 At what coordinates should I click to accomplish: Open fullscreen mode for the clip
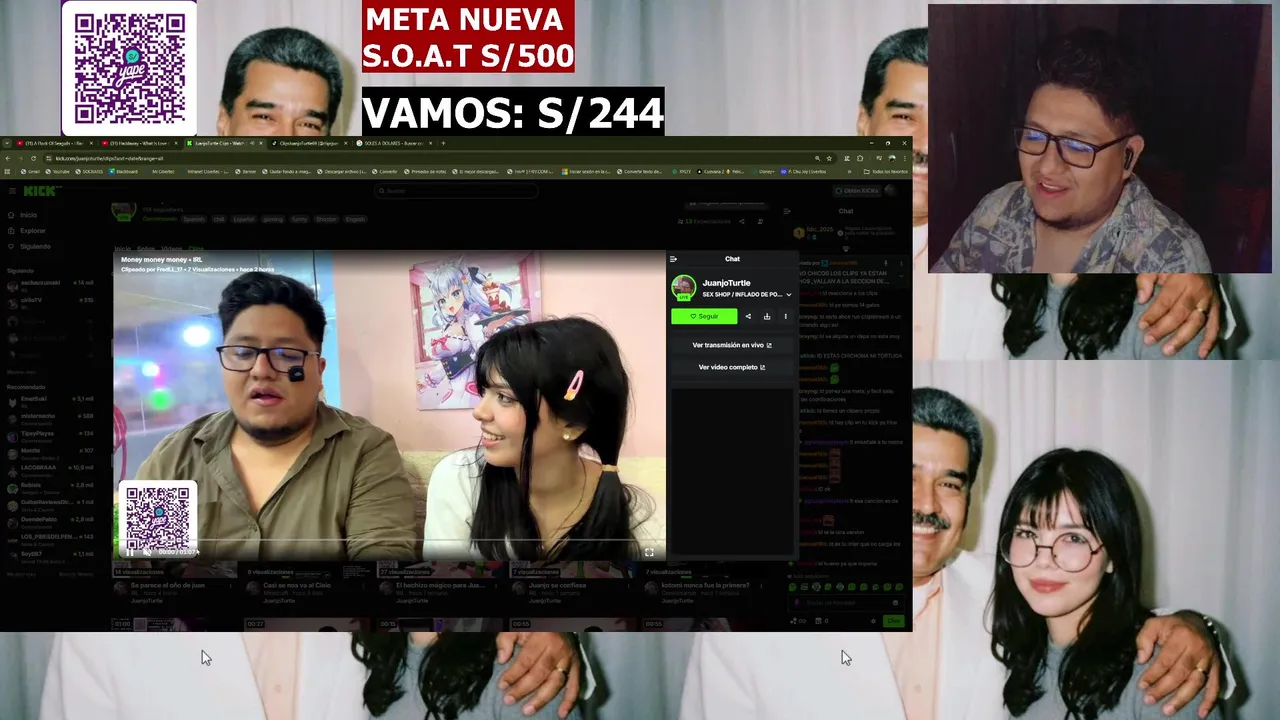649,552
